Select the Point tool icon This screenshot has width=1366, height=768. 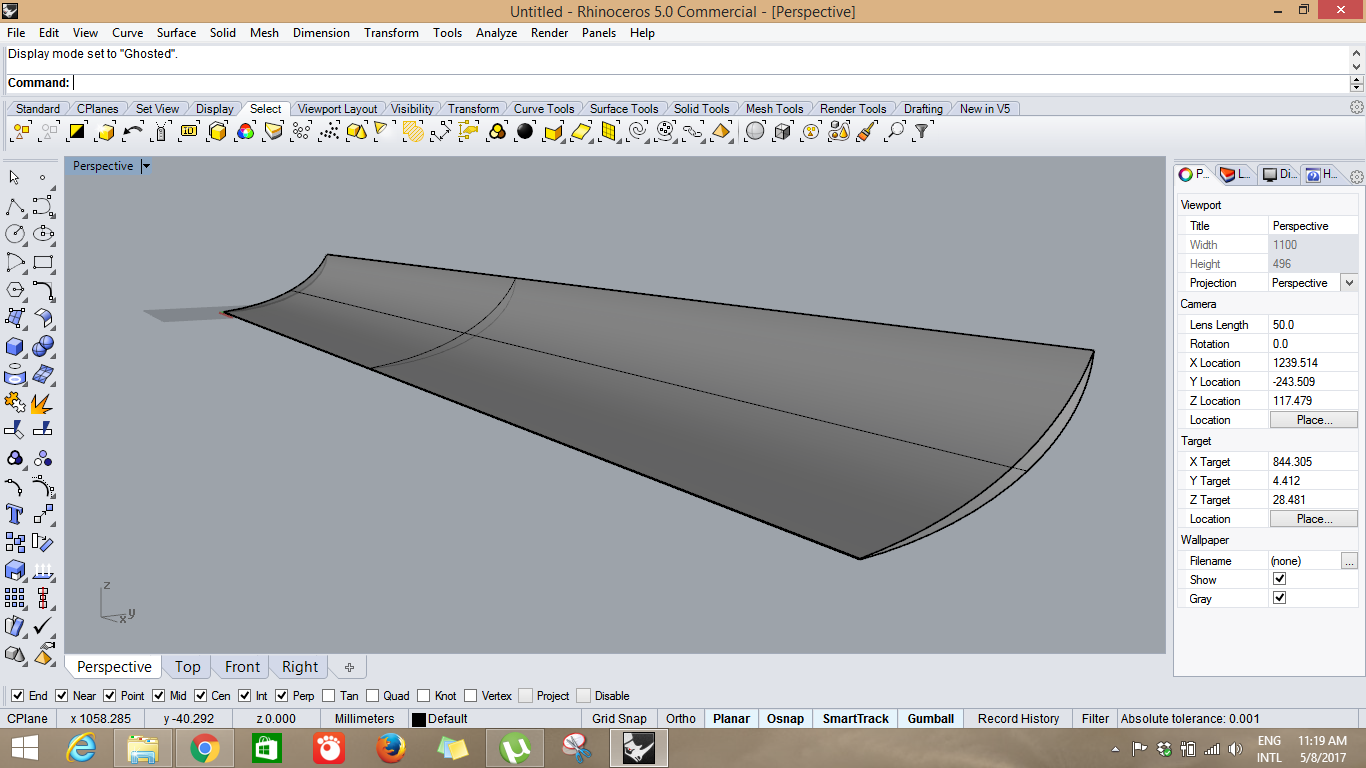(x=43, y=178)
